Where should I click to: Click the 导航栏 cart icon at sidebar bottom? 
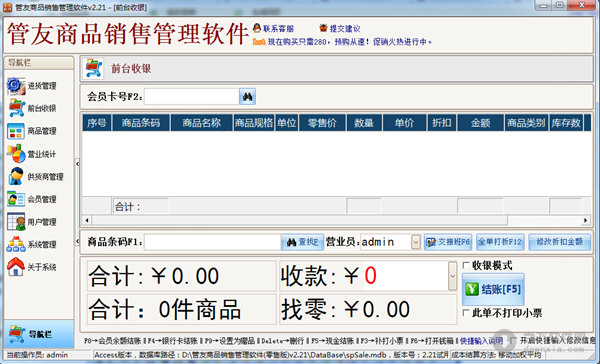16,334
